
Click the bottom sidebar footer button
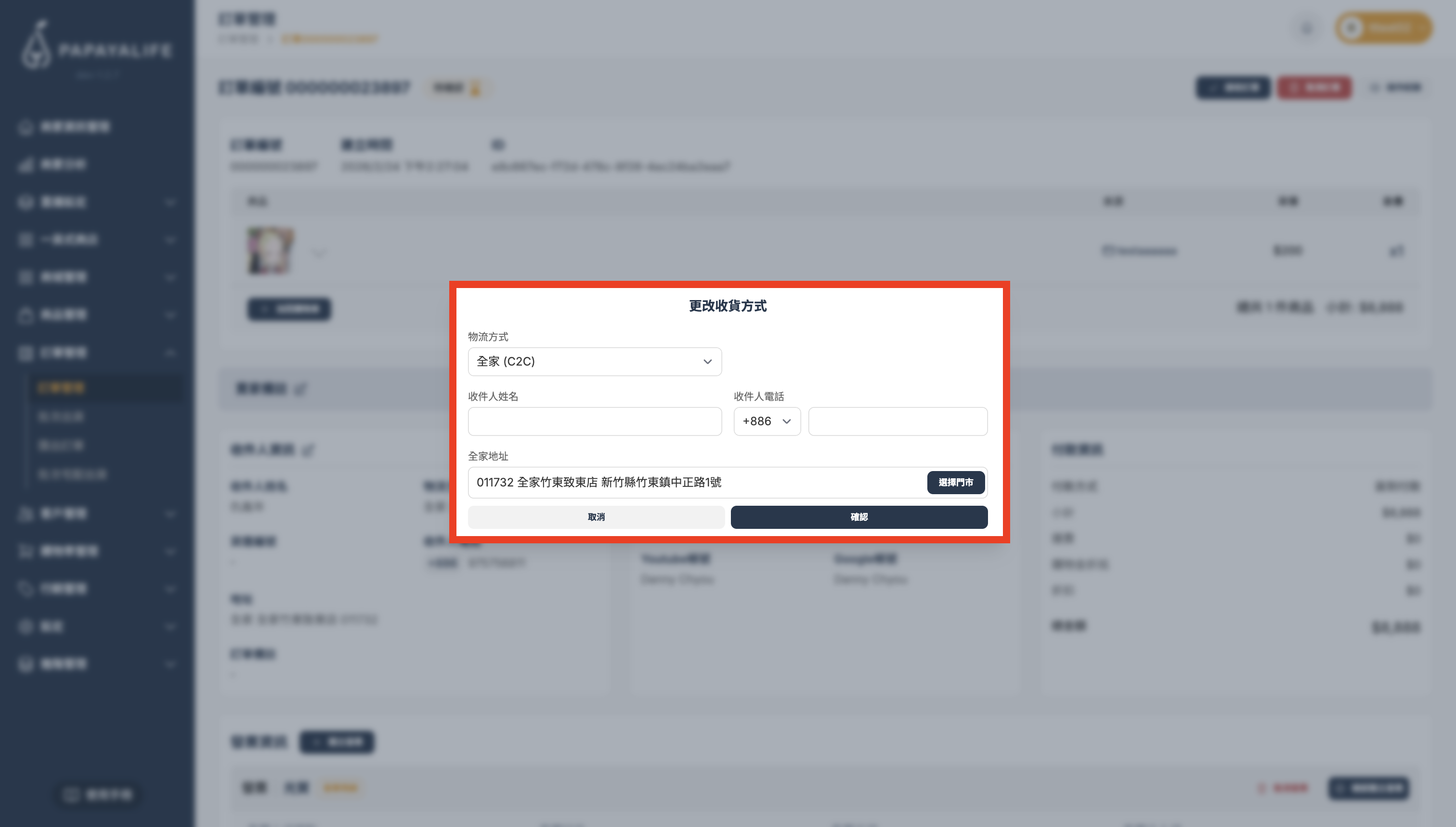pyautogui.click(x=97, y=794)
